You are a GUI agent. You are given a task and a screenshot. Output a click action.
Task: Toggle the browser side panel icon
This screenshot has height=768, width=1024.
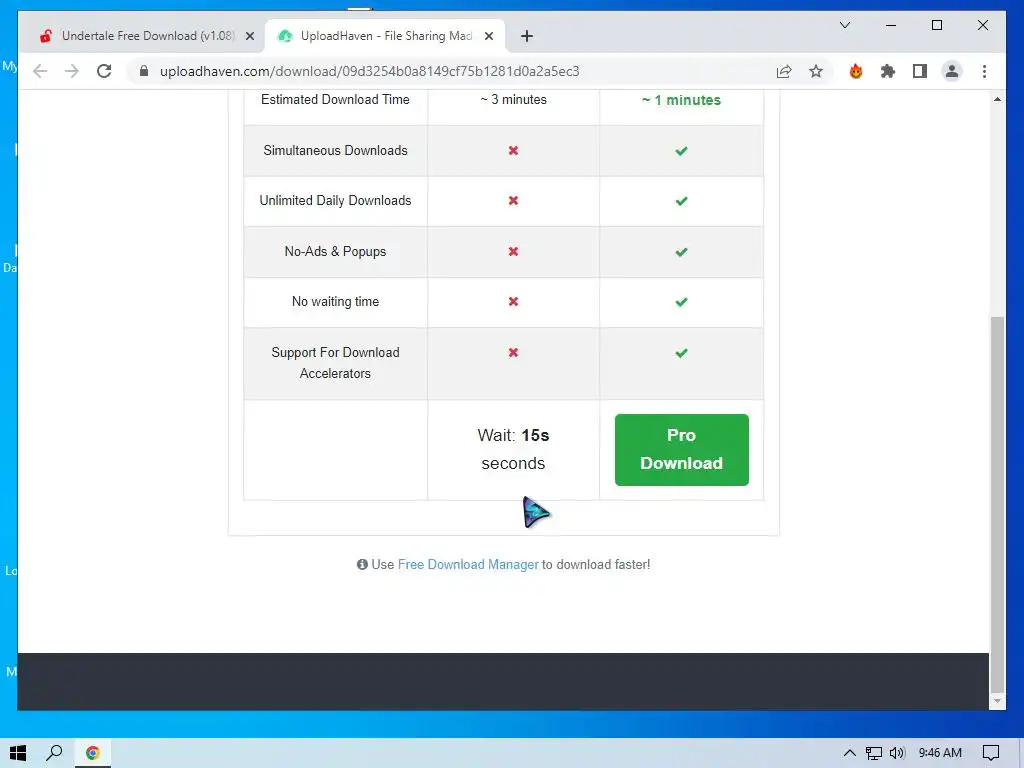click(920, 71)
